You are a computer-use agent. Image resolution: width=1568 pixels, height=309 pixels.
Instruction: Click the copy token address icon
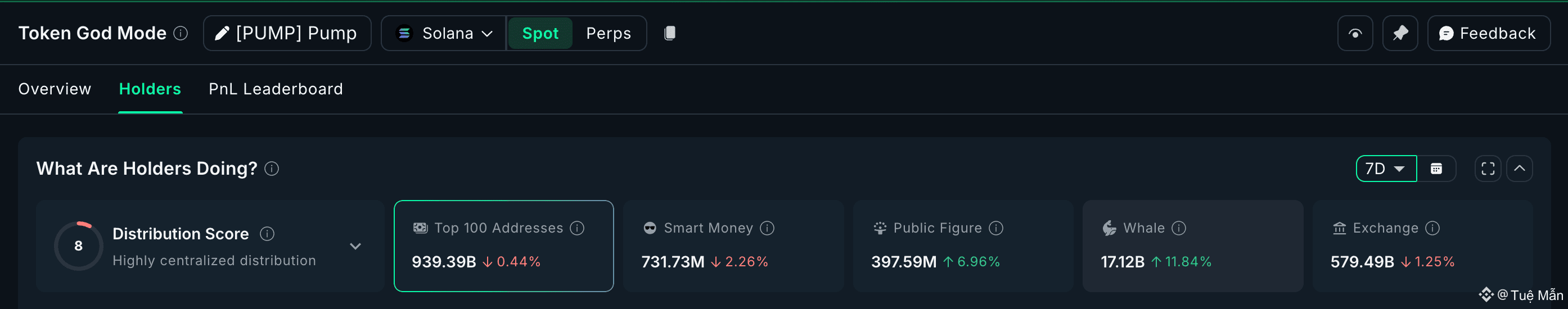670,33
